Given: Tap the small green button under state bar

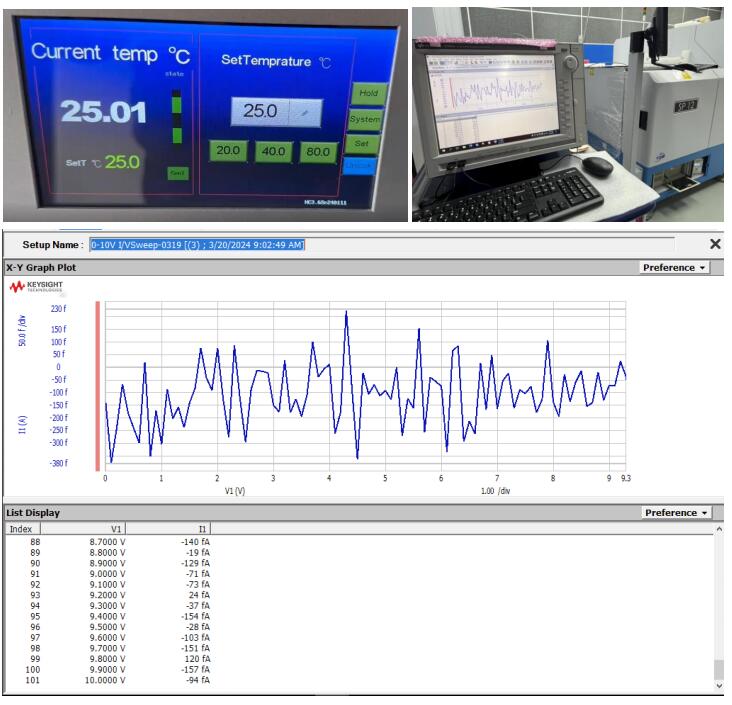Looking at the screenshot, I should point(178,173).
